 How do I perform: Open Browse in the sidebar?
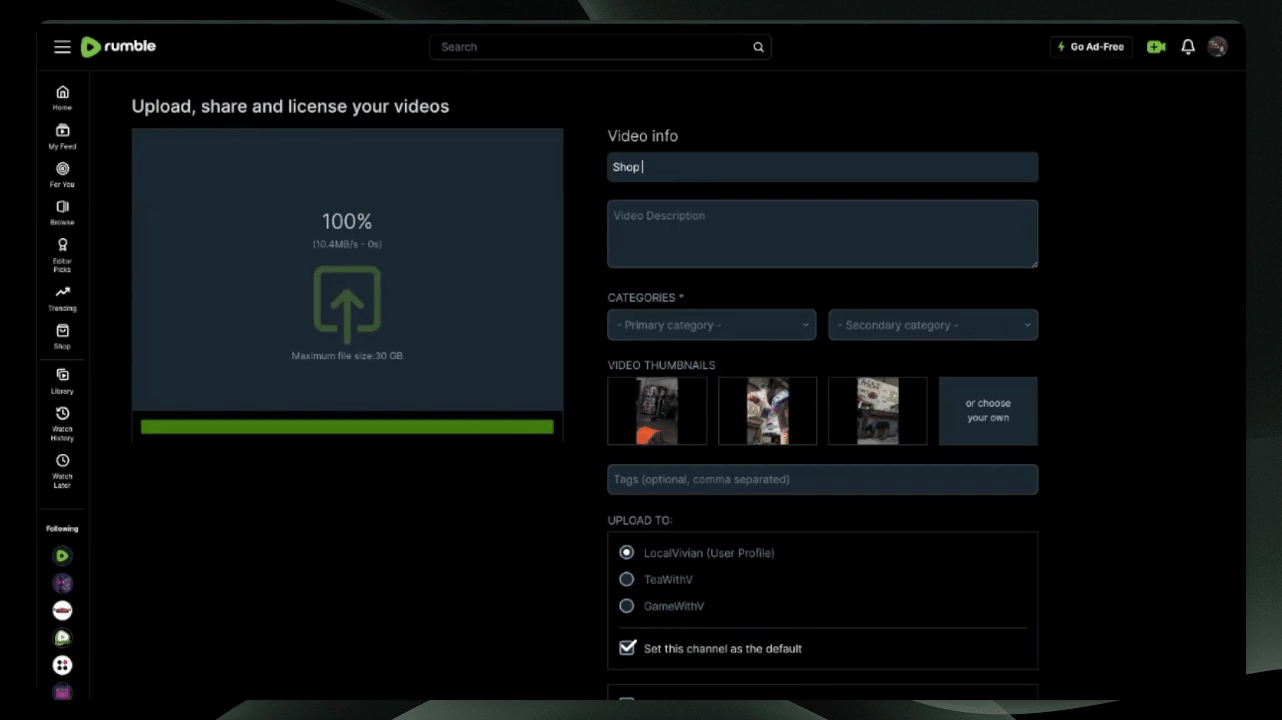[62, 212]
